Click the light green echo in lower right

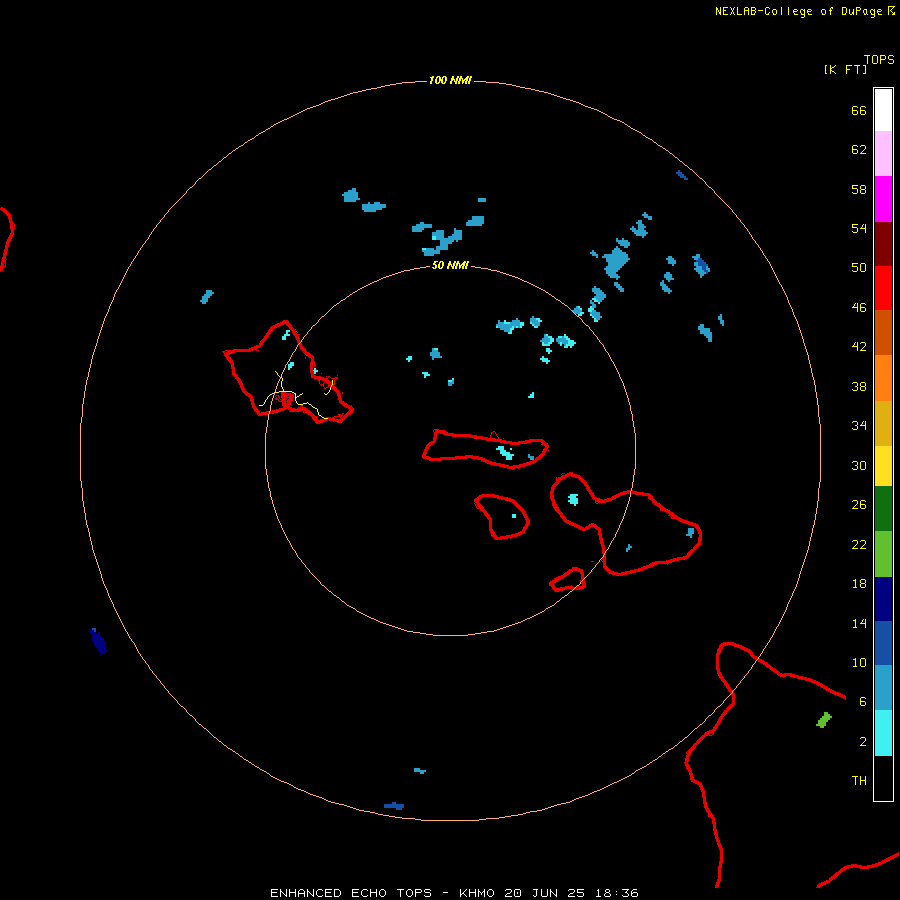[824, 720]
